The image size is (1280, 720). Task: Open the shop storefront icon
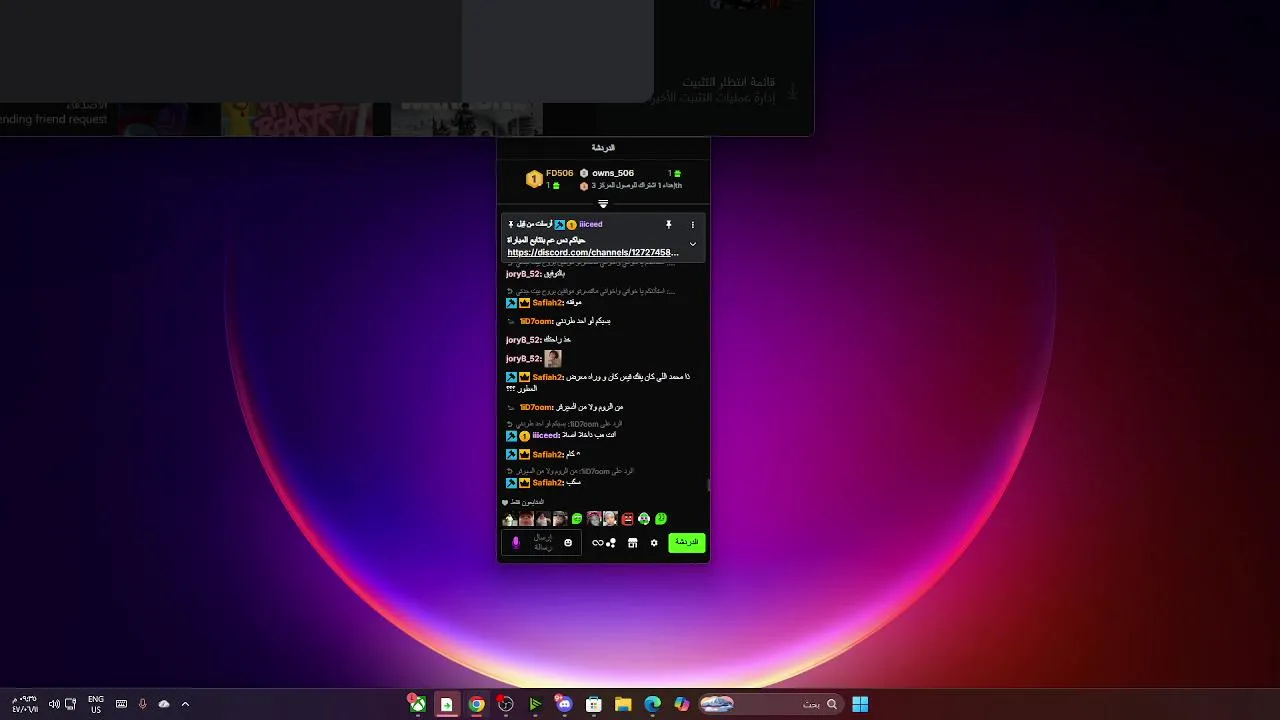(632, 543)
